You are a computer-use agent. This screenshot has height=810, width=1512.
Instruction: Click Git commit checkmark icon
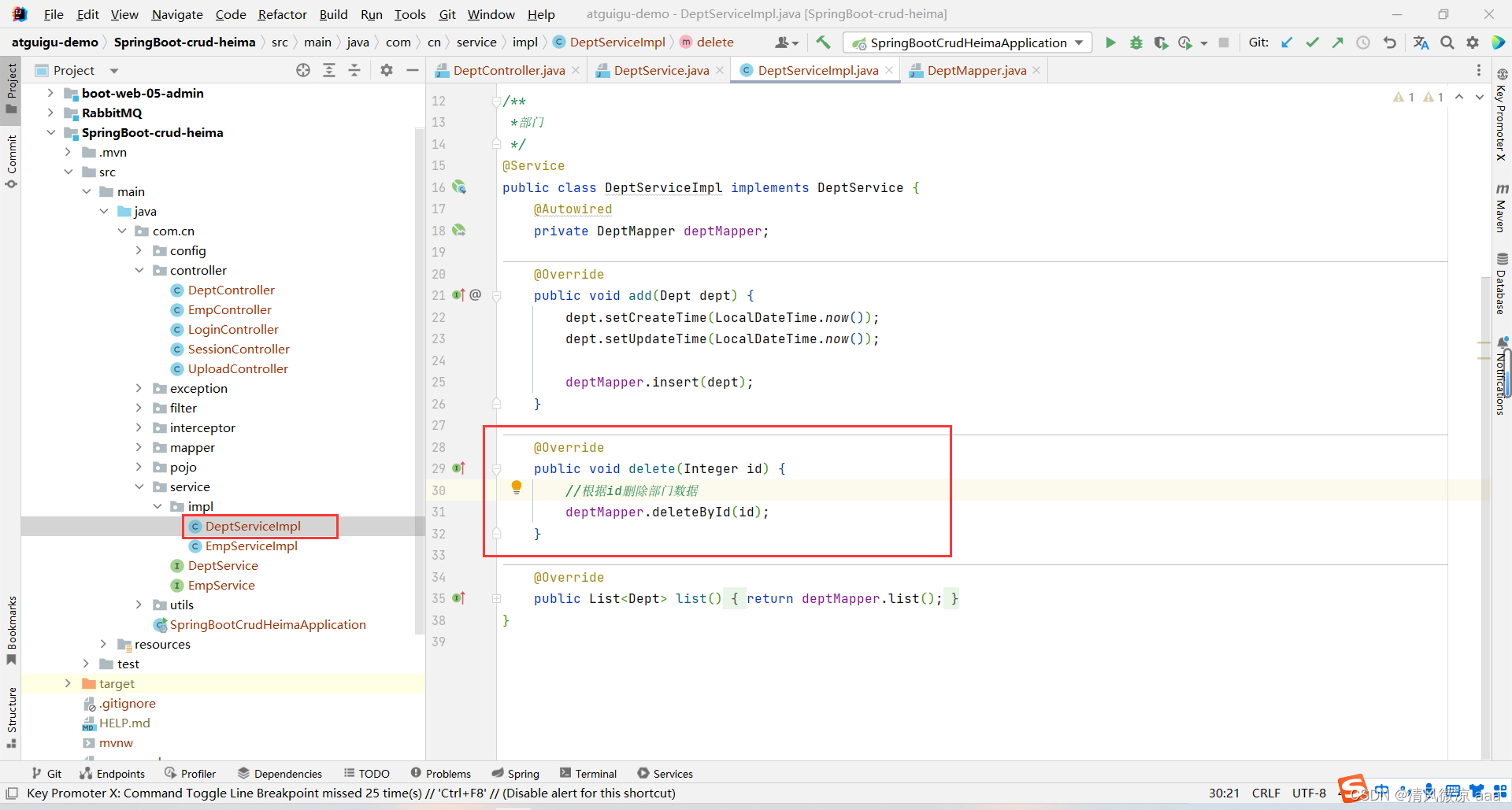pos(1312,43)
